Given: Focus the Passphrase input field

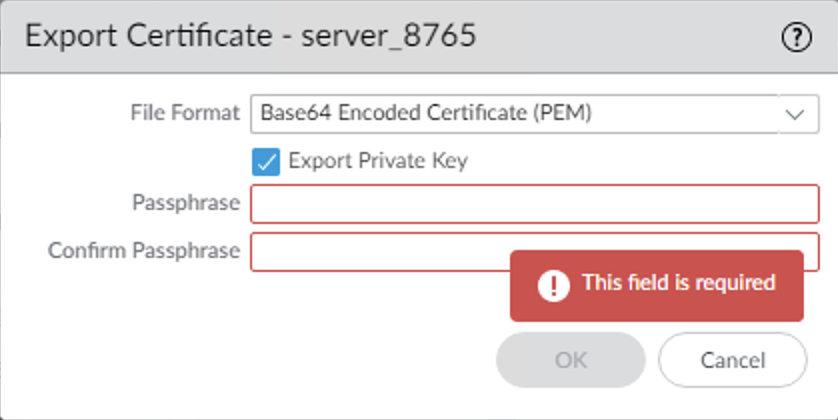Looking at the screenshot, I should click(534, 203).
